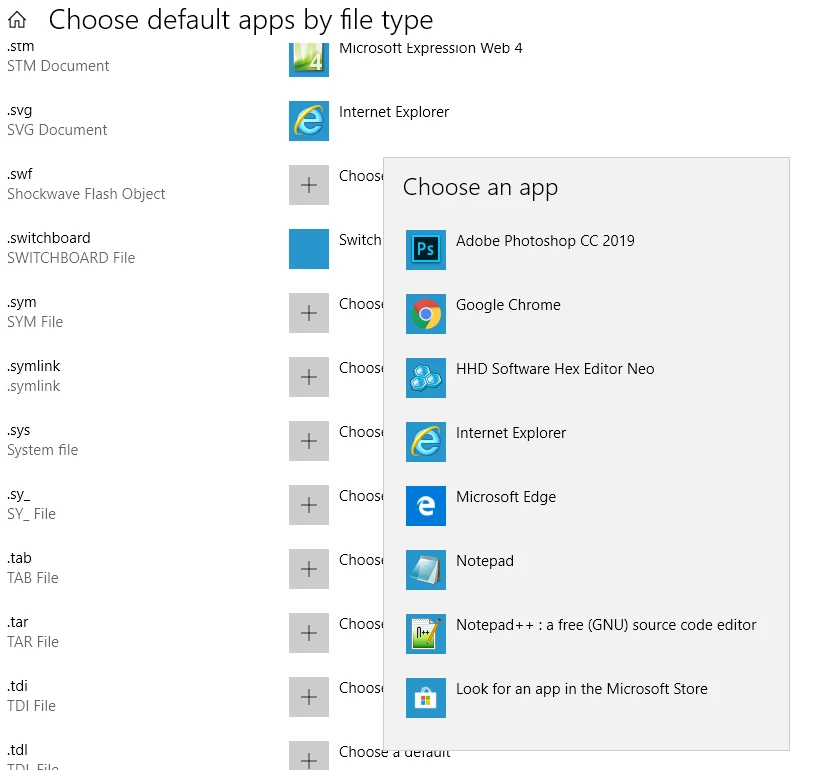Viewport: 832px width, 770px height.
Task: Click the TDI File description
Action: coord(31,706)
